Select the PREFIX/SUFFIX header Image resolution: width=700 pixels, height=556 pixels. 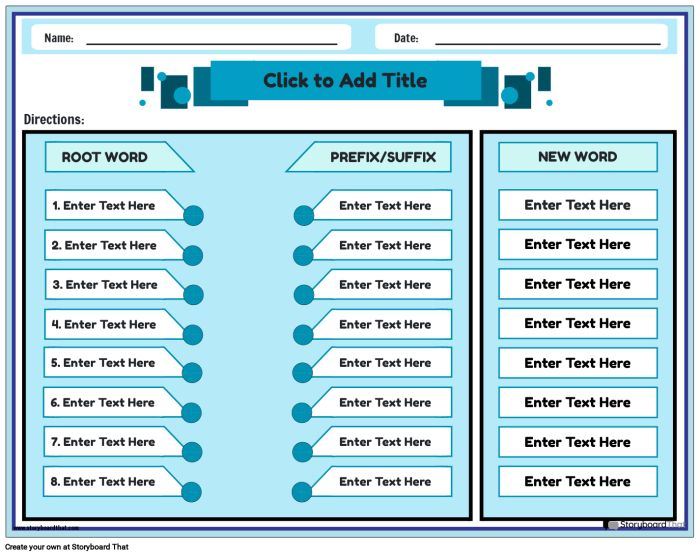click(370, 157)
